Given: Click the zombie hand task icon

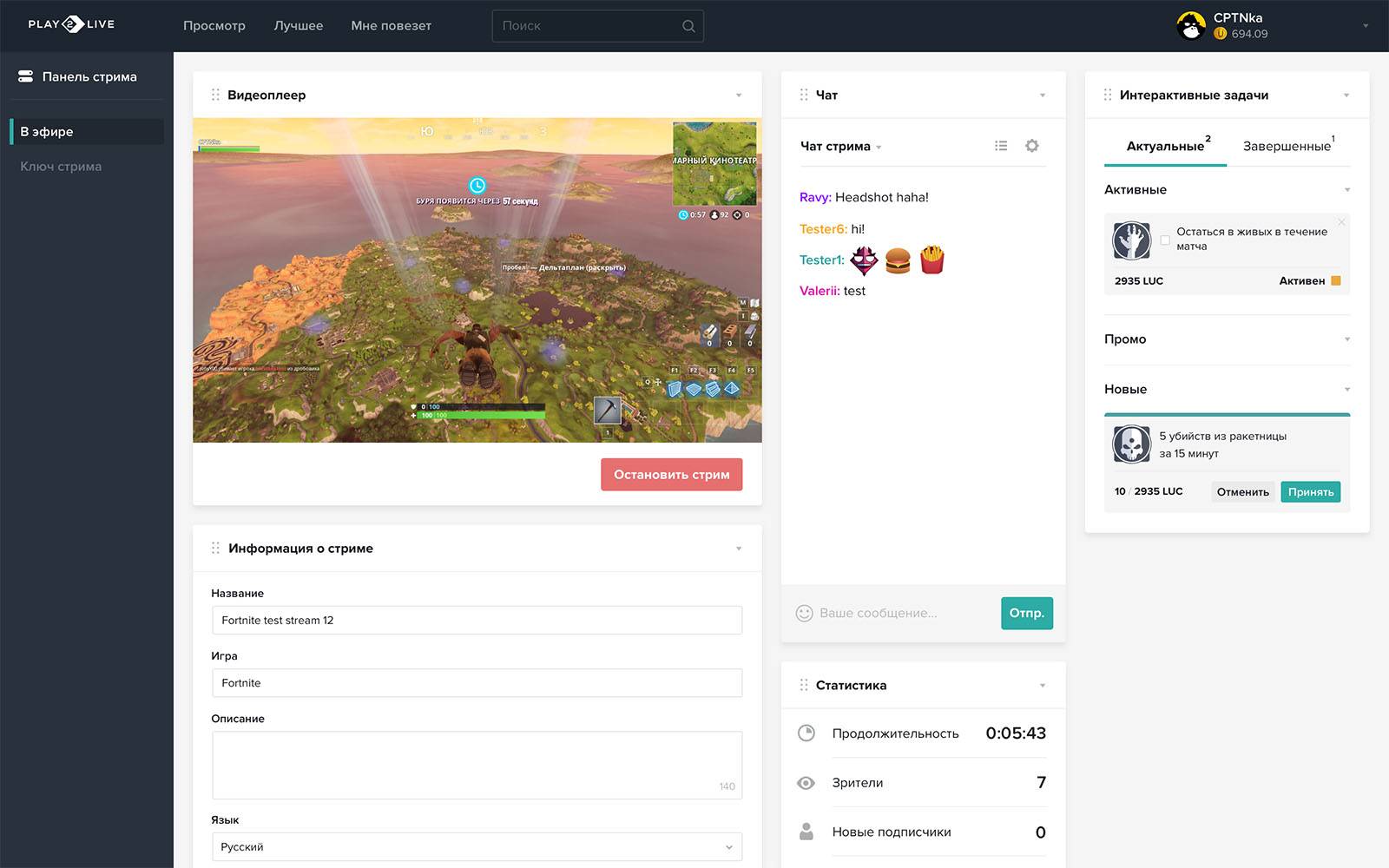Looking at the screenshot, I should tap(1131, 240).
